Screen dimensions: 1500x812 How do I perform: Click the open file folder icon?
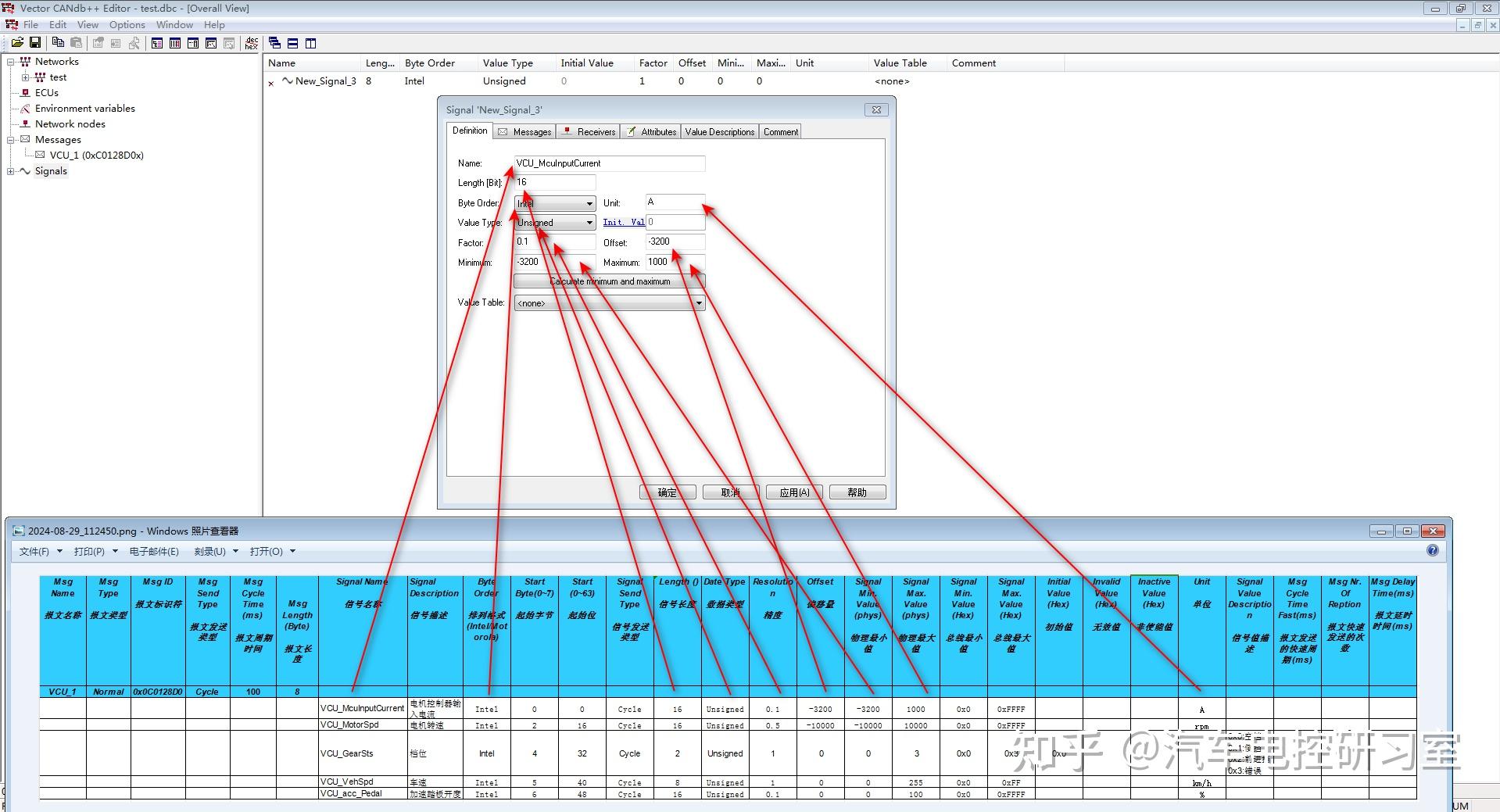pos(17,43)
